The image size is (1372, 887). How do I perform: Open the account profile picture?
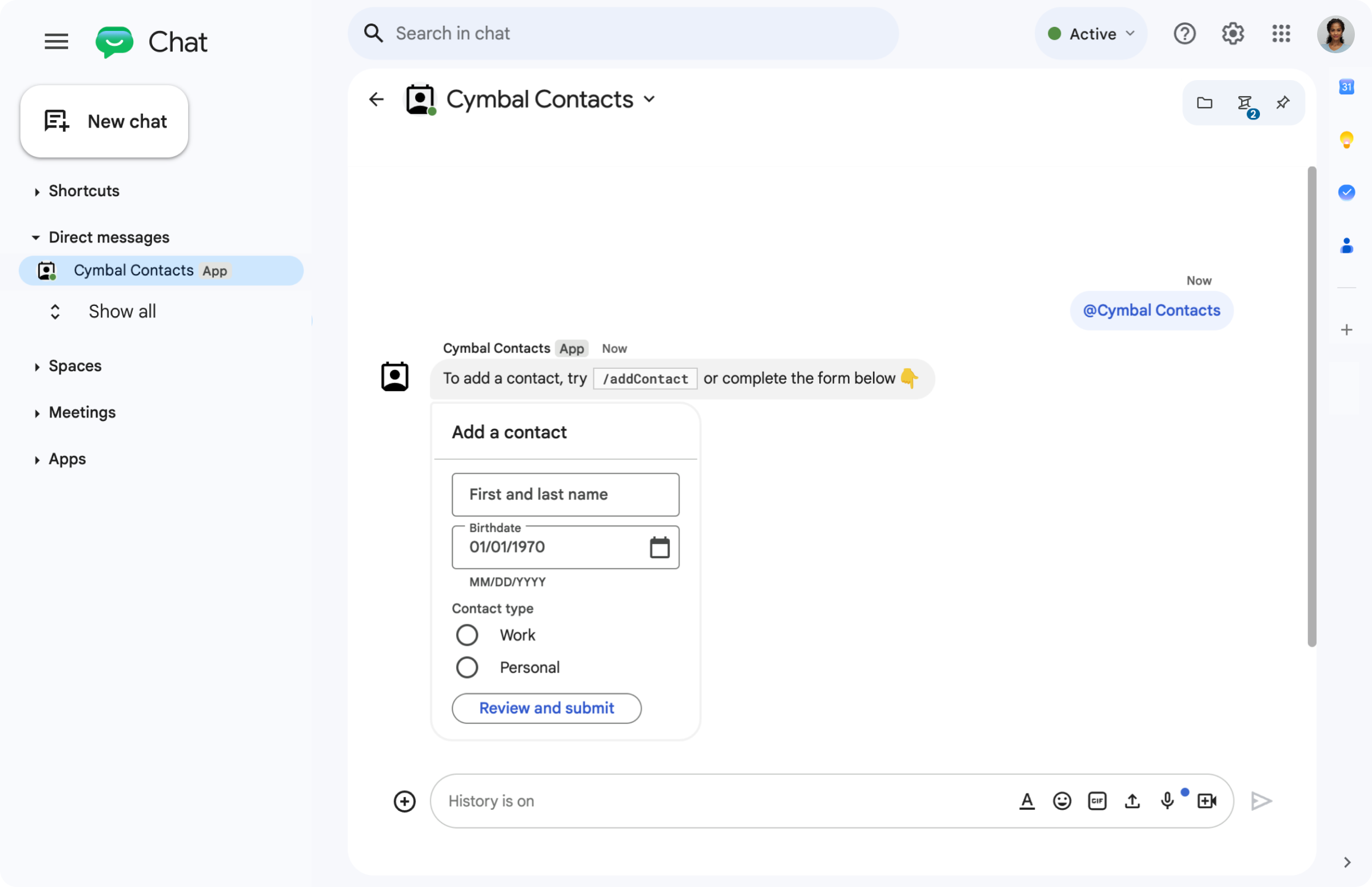[x=1335, y=34]
